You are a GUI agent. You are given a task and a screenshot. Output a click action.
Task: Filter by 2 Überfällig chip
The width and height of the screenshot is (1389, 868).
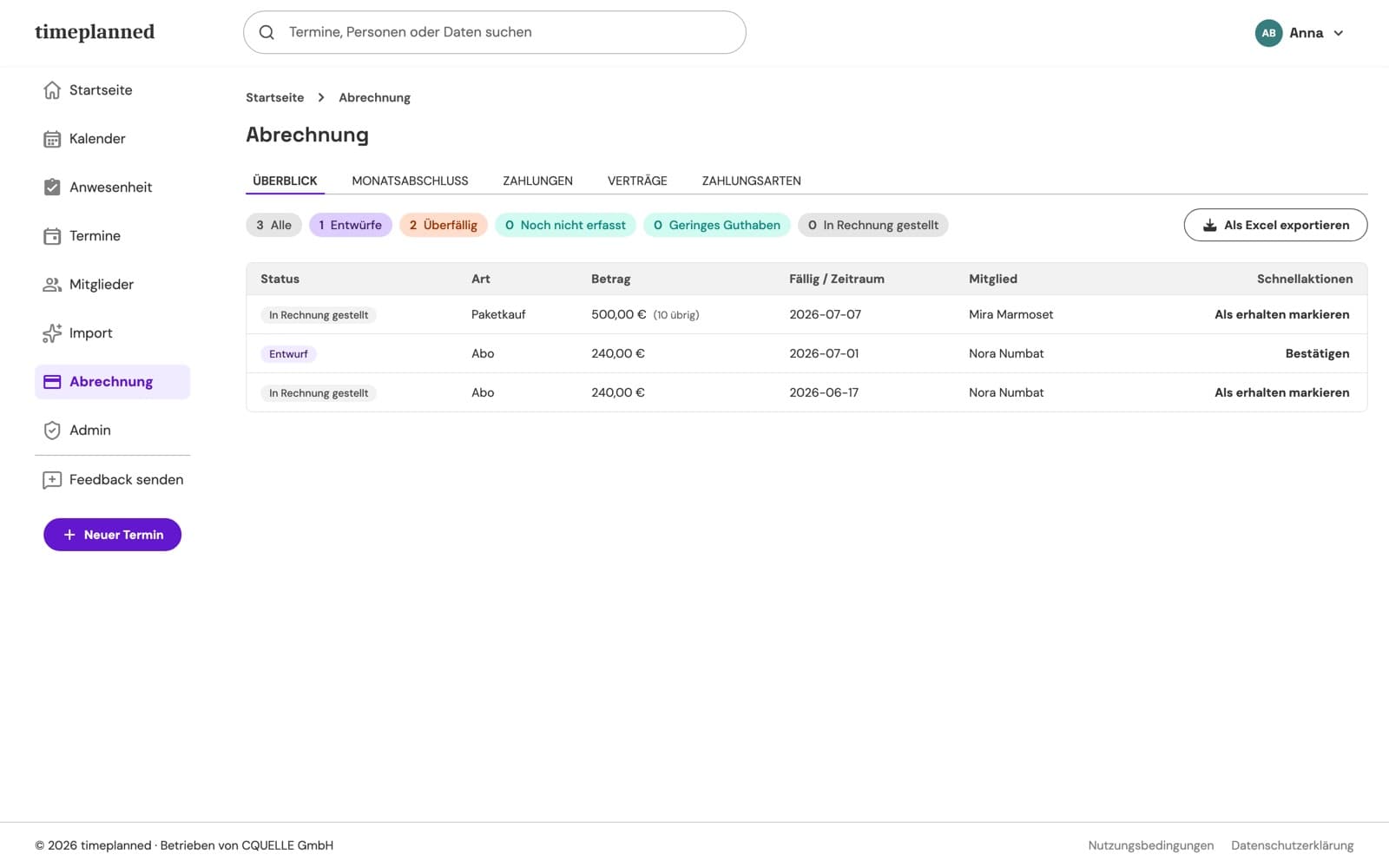(444, 226)
